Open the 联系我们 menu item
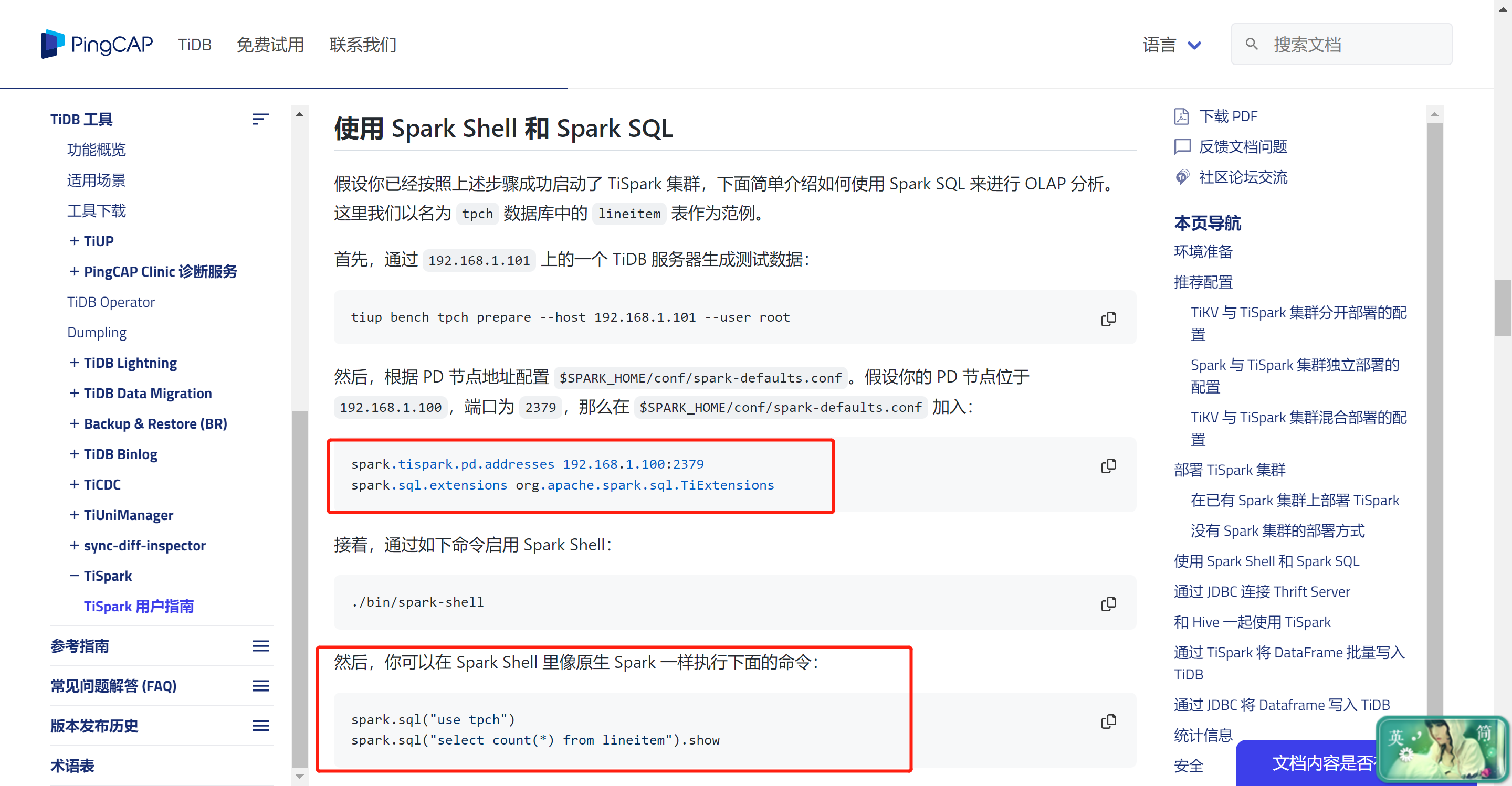Viewport: 1512px width, 786px height. 363,45
